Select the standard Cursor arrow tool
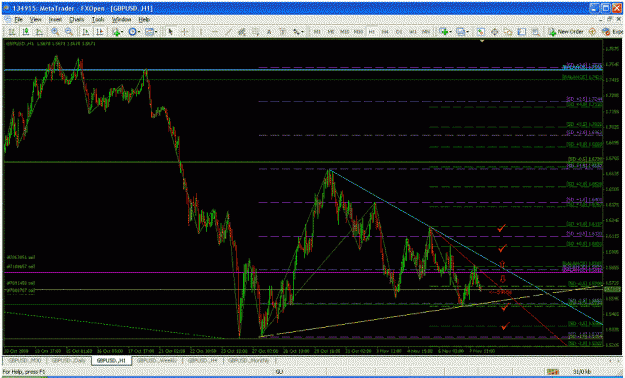This screenshot has height=378, width=625. [171, 32]
